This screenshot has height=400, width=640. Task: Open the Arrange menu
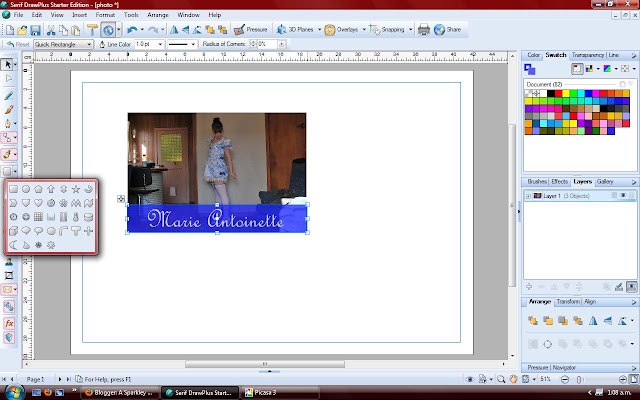point(158,15)
